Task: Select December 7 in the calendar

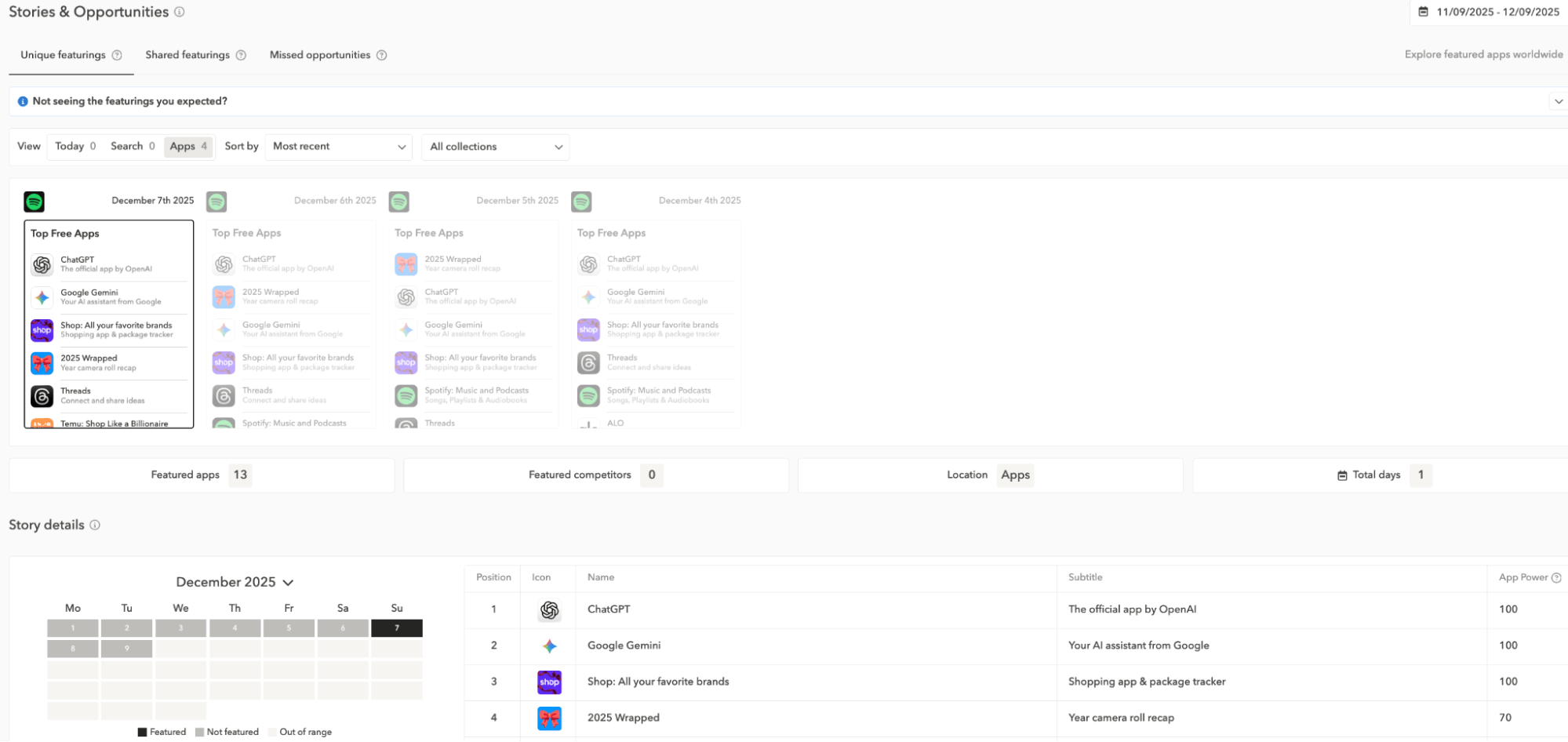Action: 397,627
